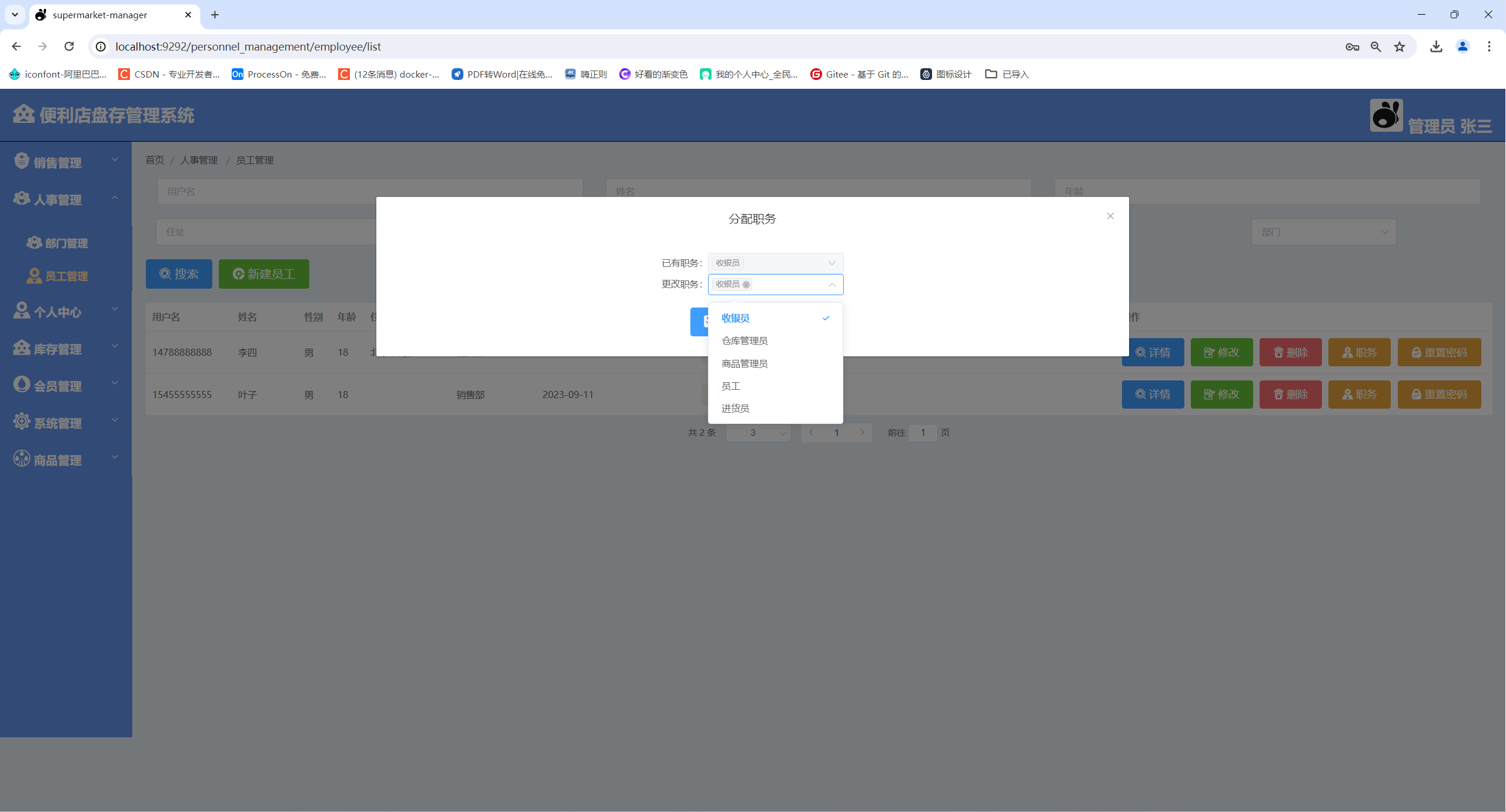This screenshot has width=1506, height=812.
Task: Go to 首页 breadcrumb
Action: pos(155,160)
